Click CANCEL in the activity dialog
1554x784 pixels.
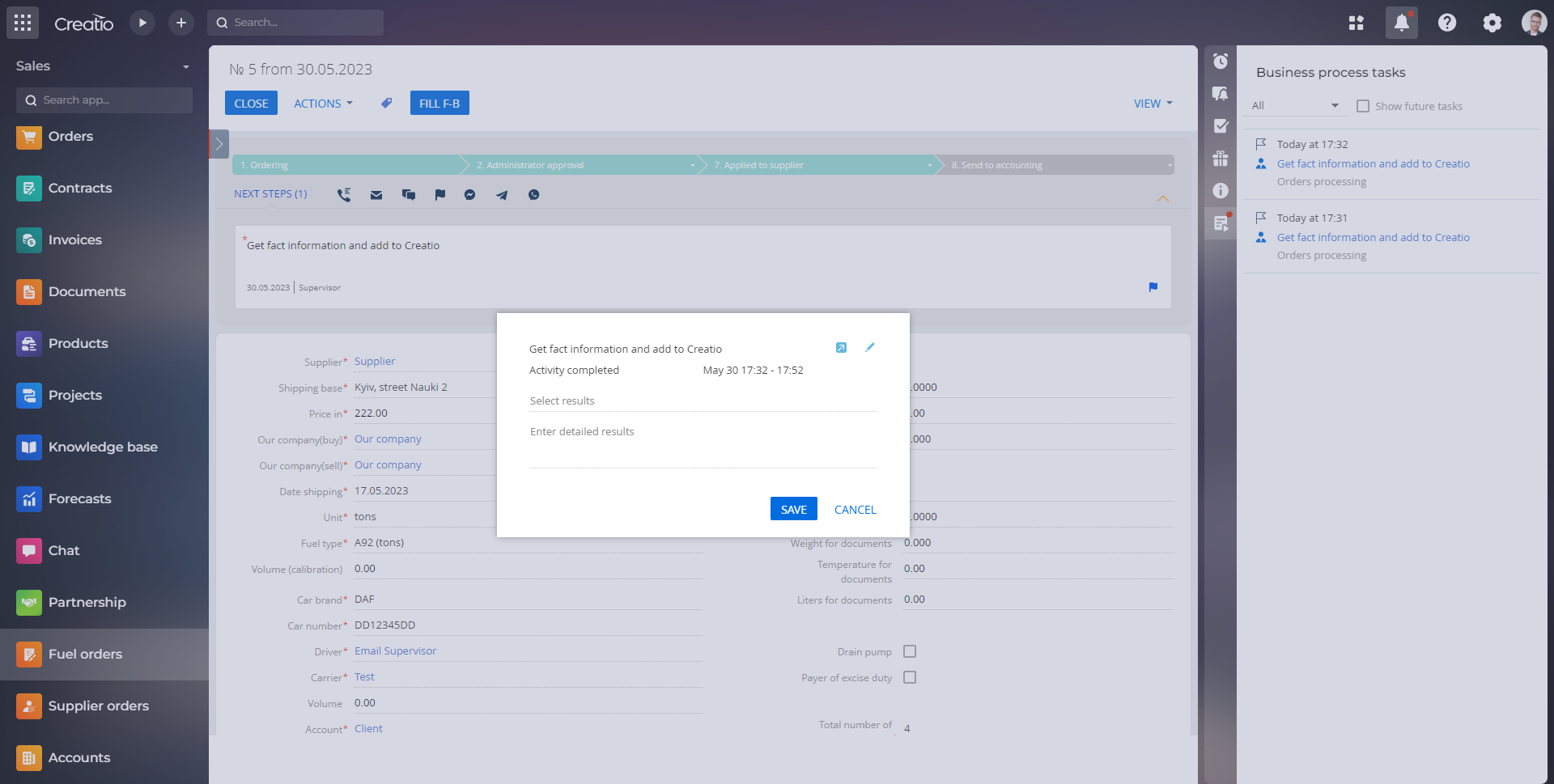(854, 508)
